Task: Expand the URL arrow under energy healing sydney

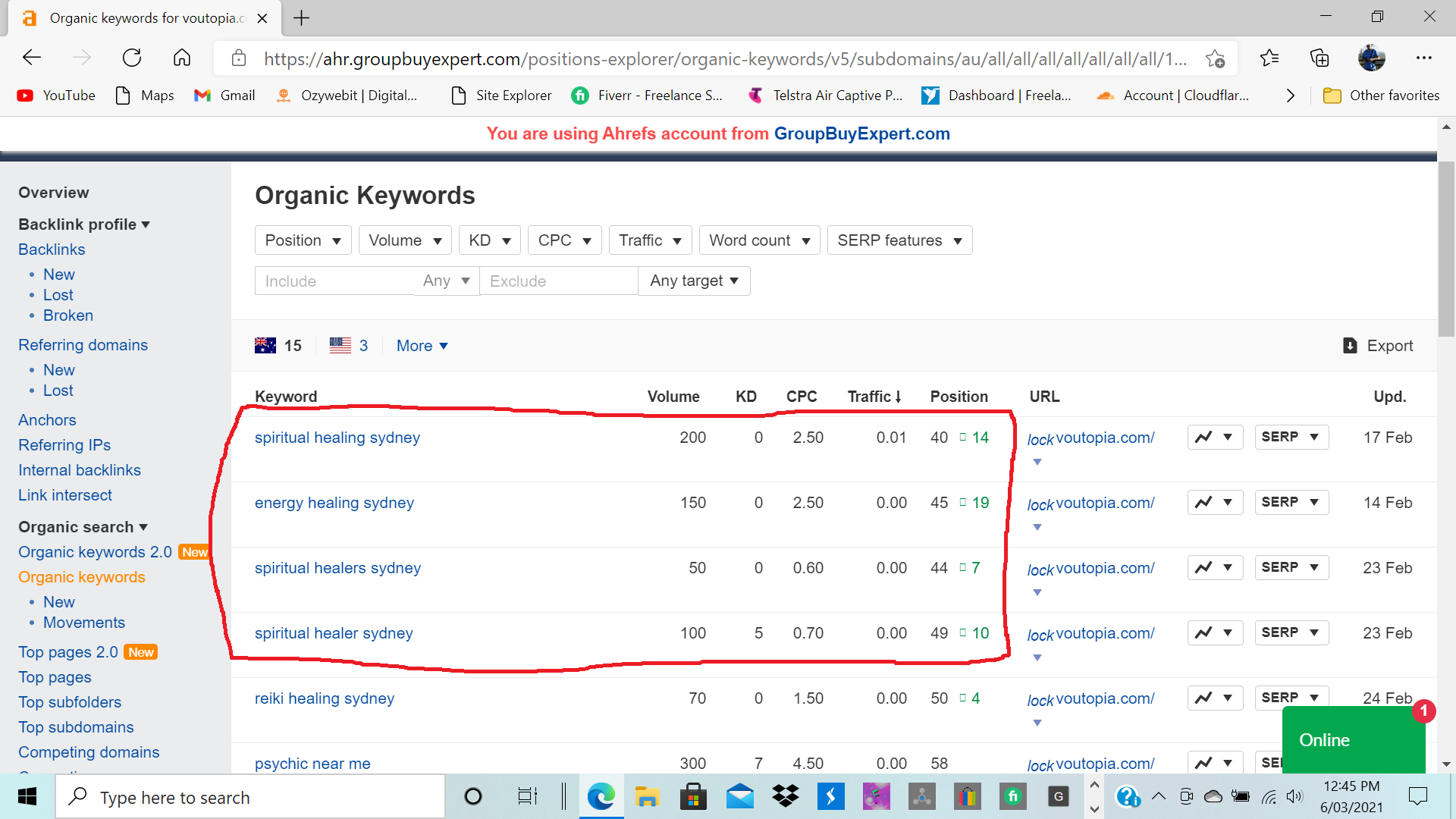Action: [1037, 527]
